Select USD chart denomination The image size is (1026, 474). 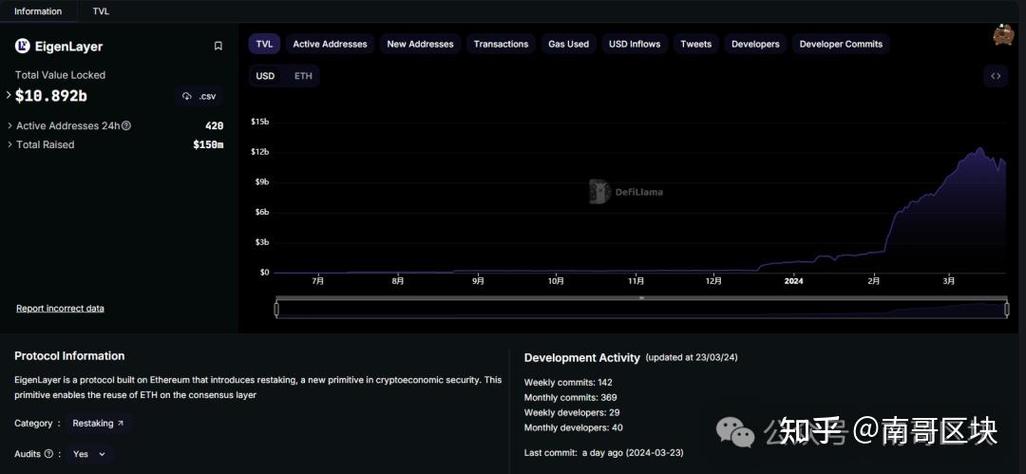point(265,76)
